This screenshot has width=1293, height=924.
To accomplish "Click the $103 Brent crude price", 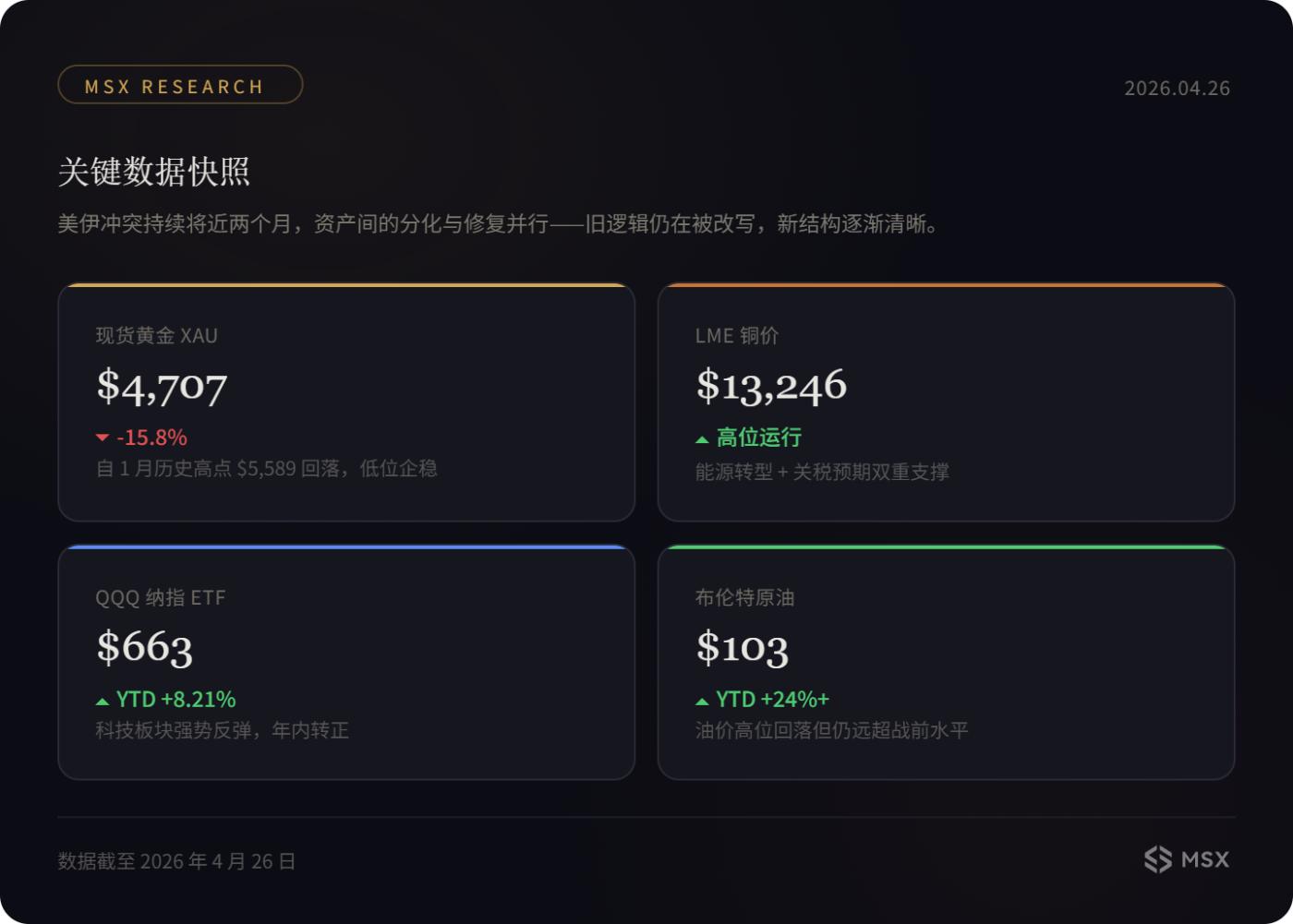I will (x=743, y=647).
